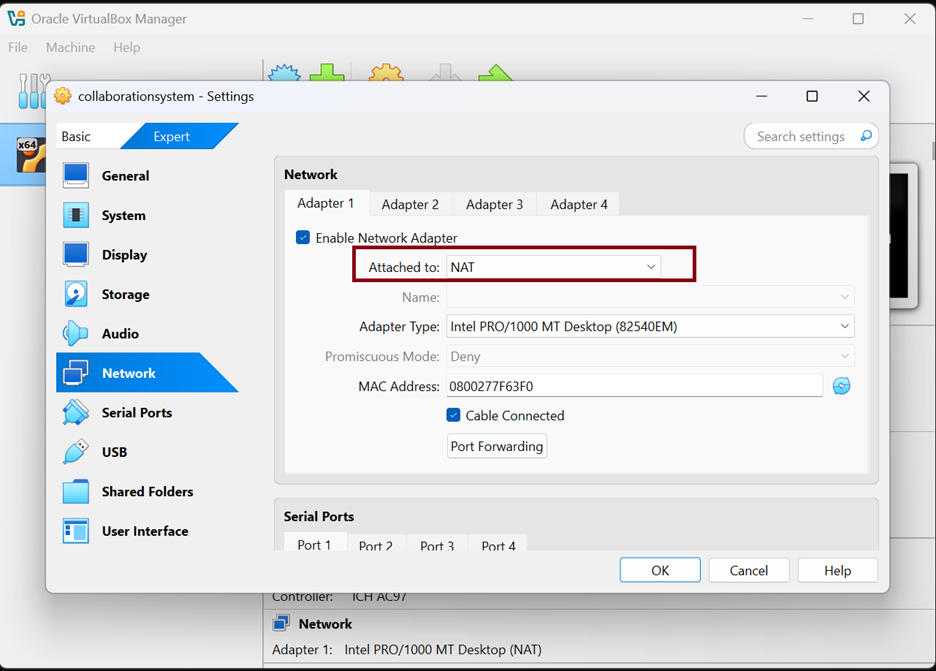Click the blue New toolbar icon
The width and height of the screenshot is (936, 671).
[x=284, y=73]
